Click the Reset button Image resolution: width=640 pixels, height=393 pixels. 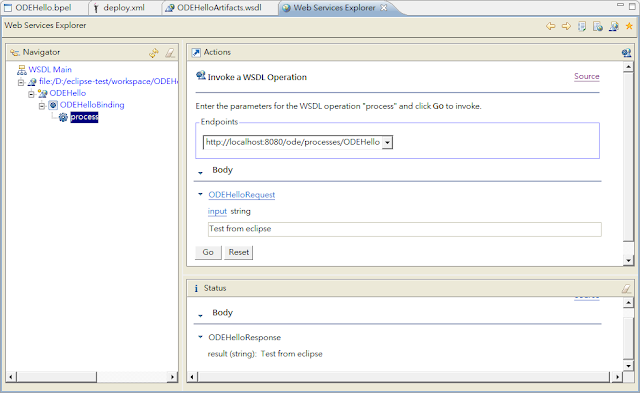pyautogui.click(x=239, y=253)
